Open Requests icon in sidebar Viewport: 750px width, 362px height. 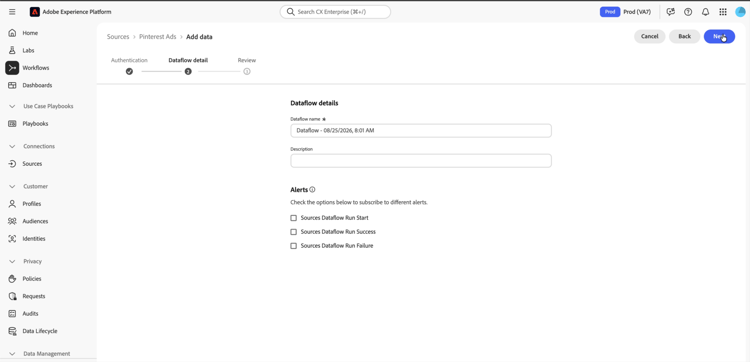12,296
